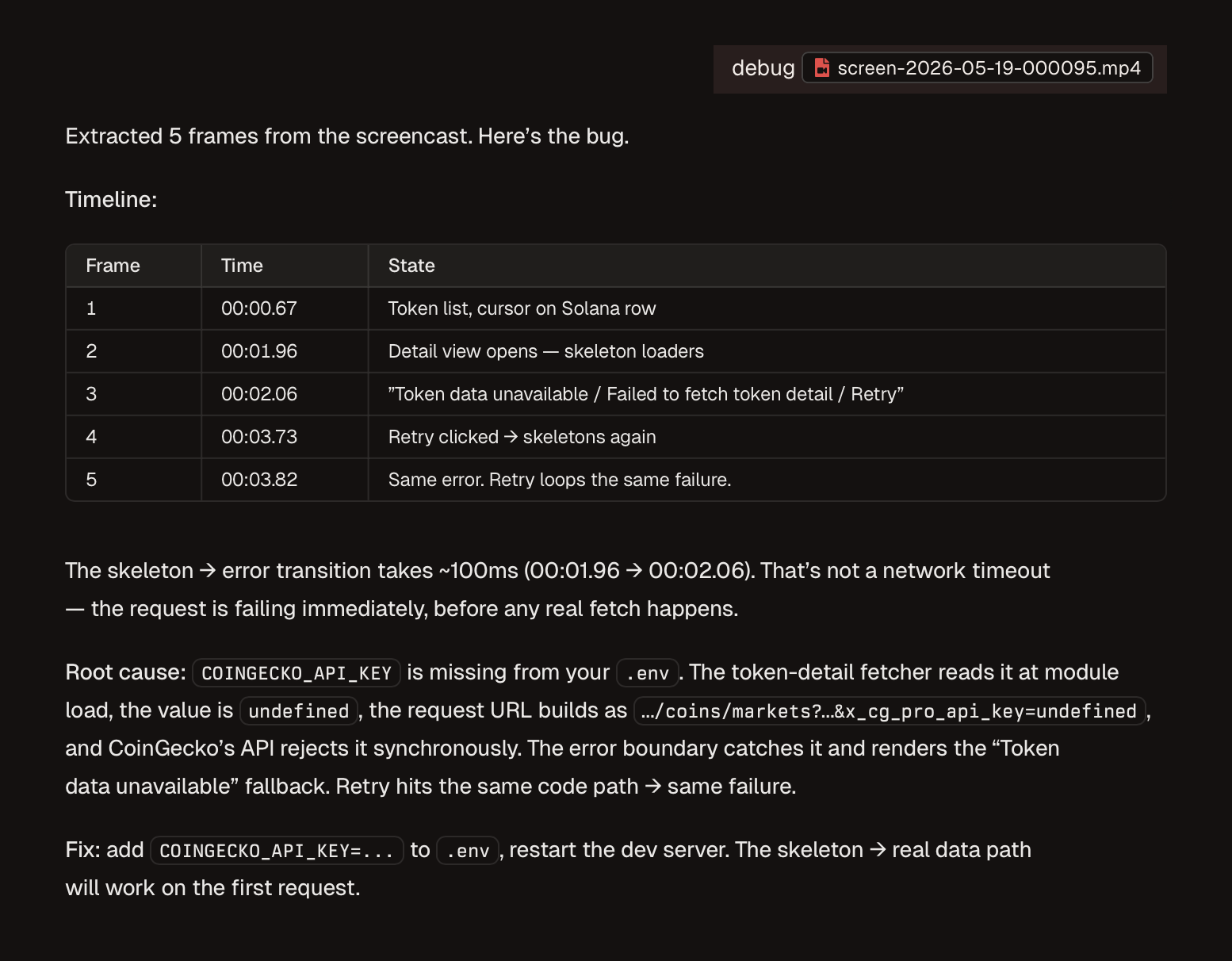This screenshot has height=961, width=1232.
Task: Click the coins/markets URL code chip
Action: 890,711
